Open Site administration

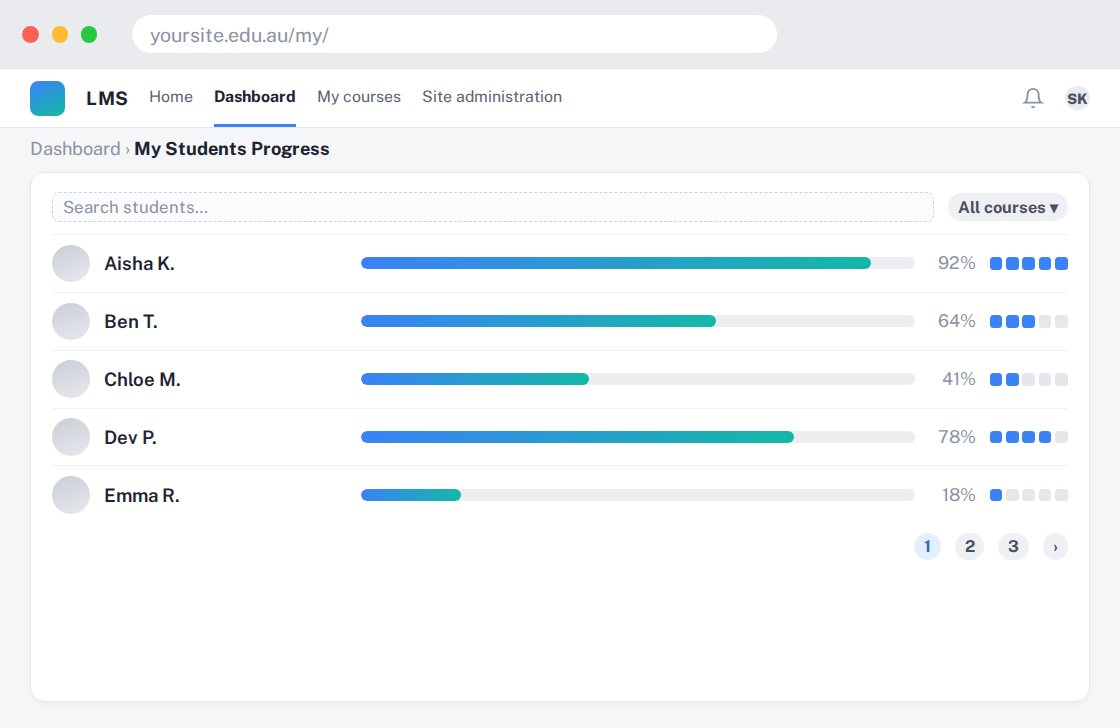click(492, 96)
